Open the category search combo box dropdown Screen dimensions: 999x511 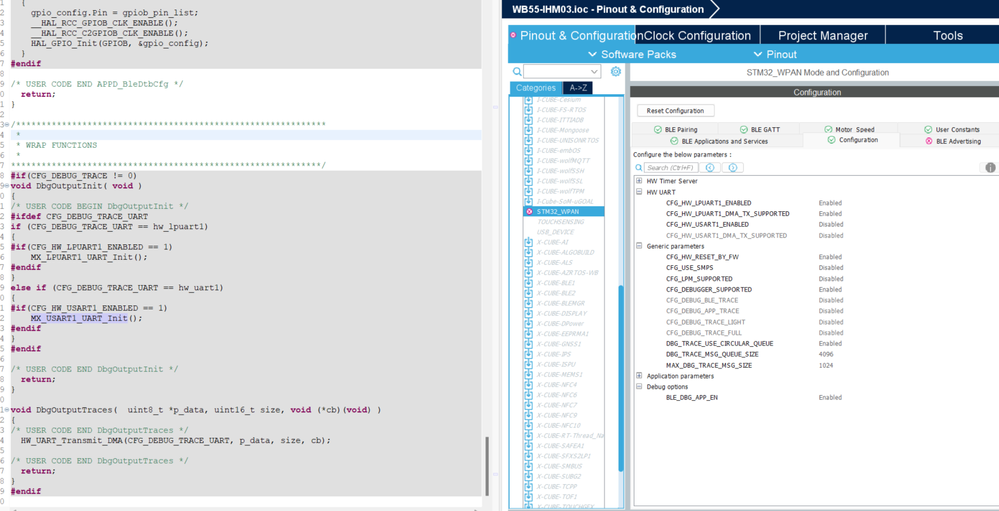(594, 72)
